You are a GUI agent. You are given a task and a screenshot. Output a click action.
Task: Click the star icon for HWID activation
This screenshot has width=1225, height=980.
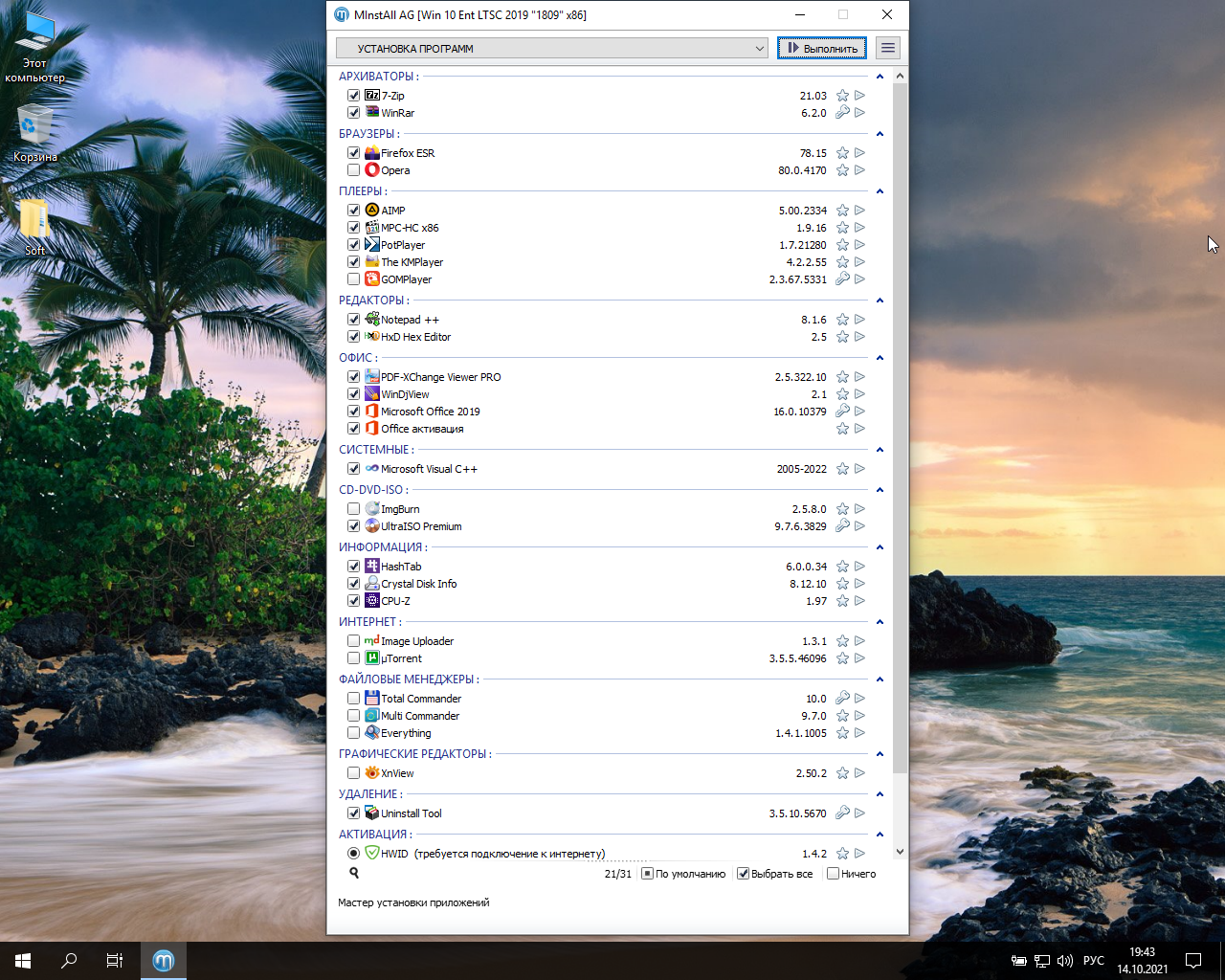pyautogui.click(x=842, y=854)
